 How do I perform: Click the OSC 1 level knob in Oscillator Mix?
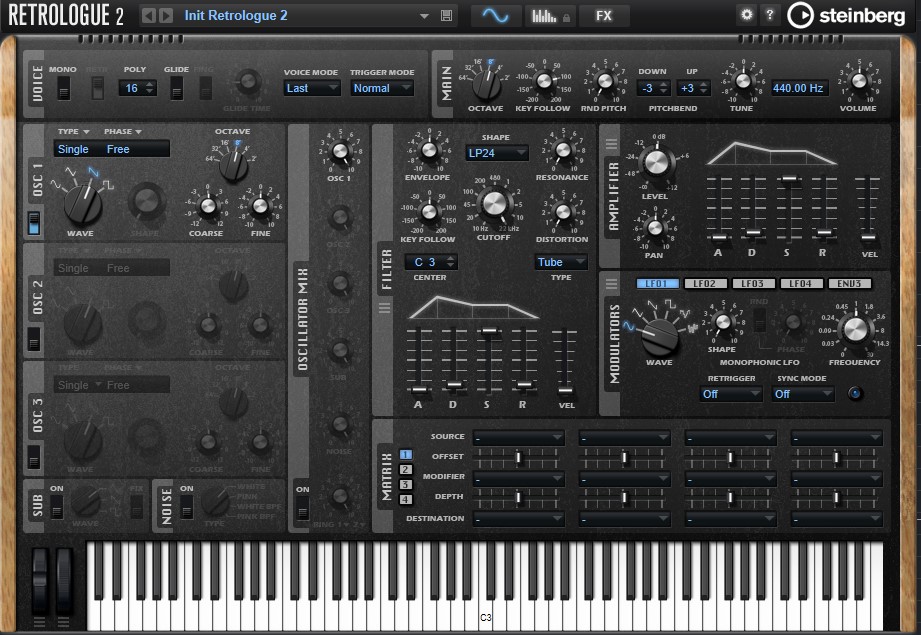(340, 152)
